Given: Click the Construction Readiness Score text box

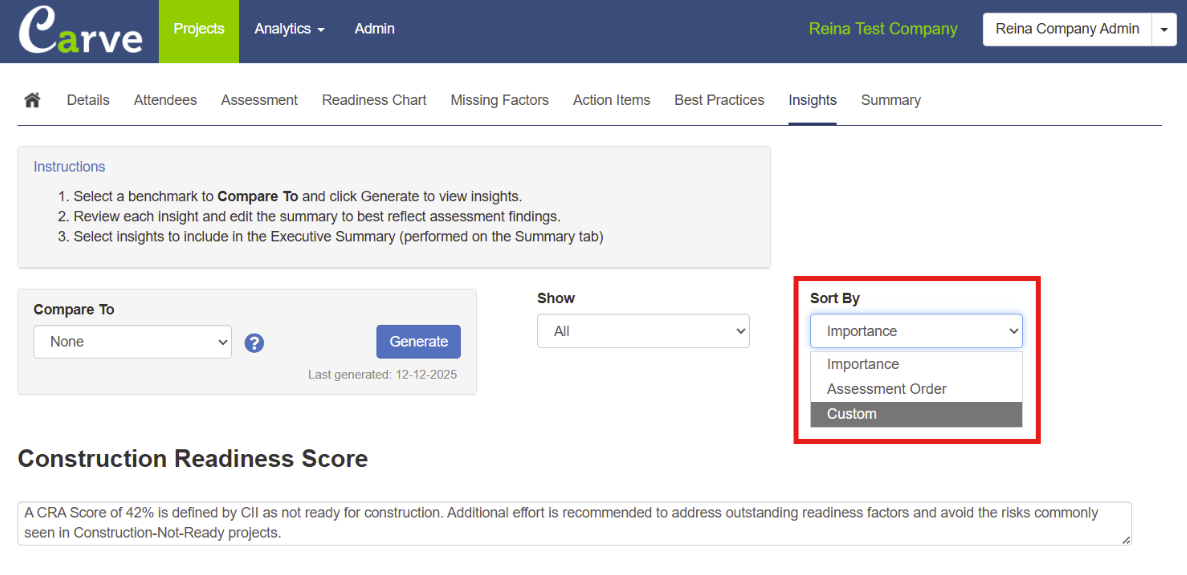Looking at the screenshot, I should coord(574,523).
